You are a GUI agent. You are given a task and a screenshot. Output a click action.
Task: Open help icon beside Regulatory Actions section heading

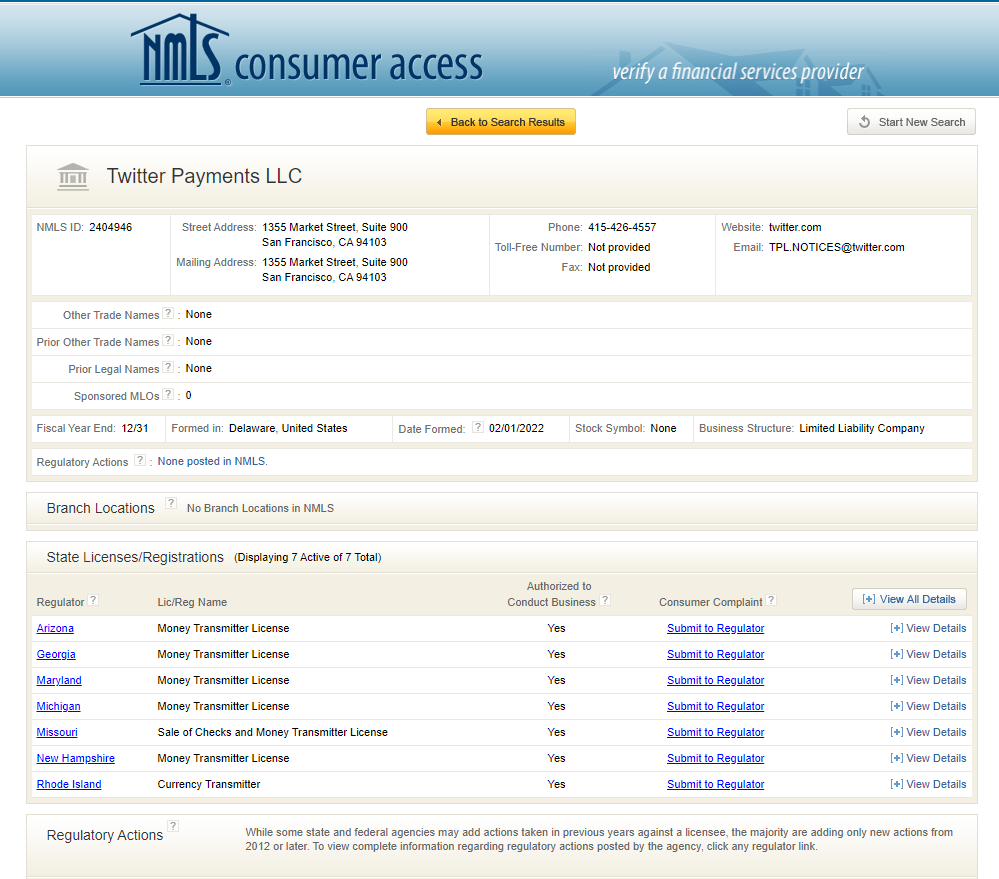173,826
